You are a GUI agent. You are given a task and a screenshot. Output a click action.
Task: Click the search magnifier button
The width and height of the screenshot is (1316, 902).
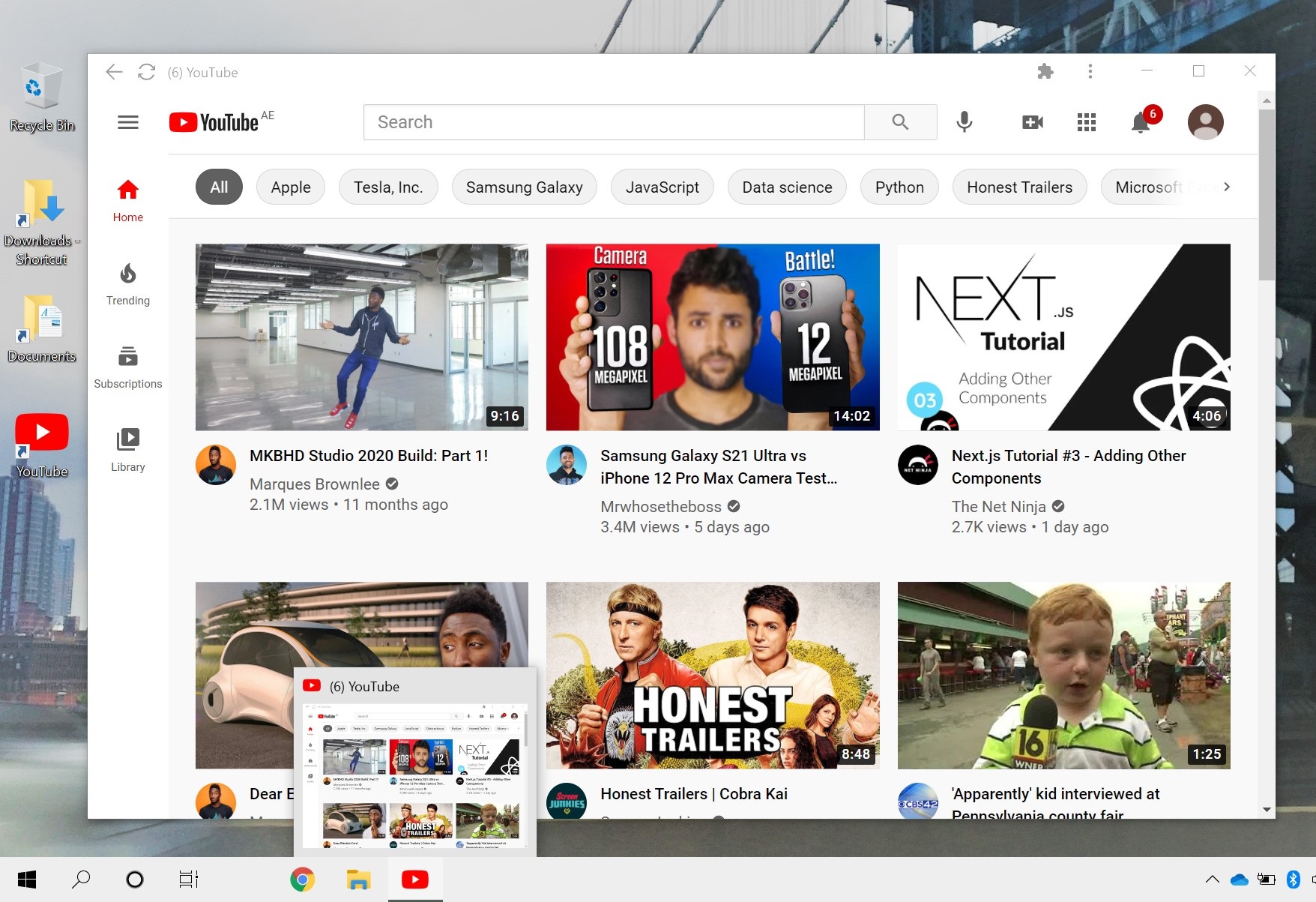coord(900,122)
